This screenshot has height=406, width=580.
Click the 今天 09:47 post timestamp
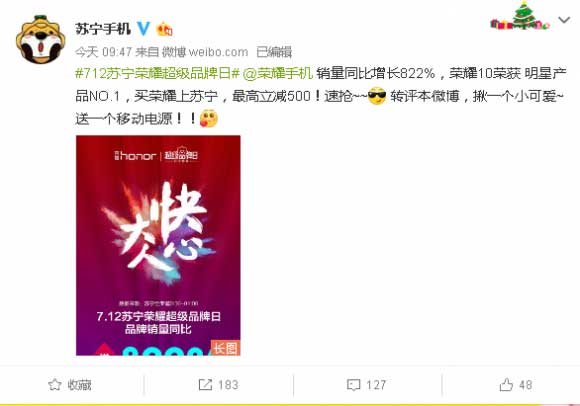[103, 52]
